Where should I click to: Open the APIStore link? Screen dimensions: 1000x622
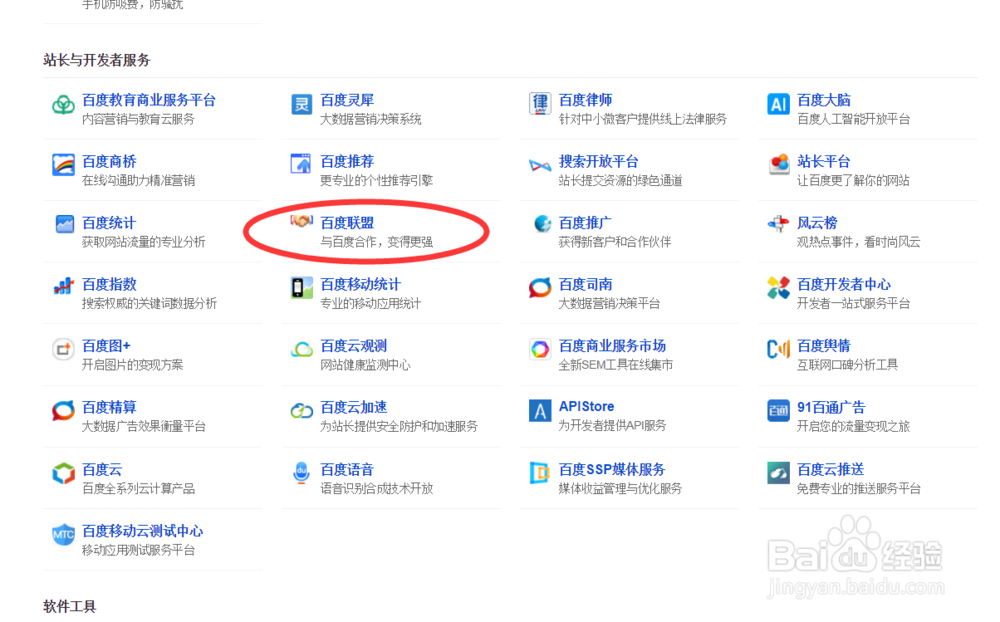587,406
